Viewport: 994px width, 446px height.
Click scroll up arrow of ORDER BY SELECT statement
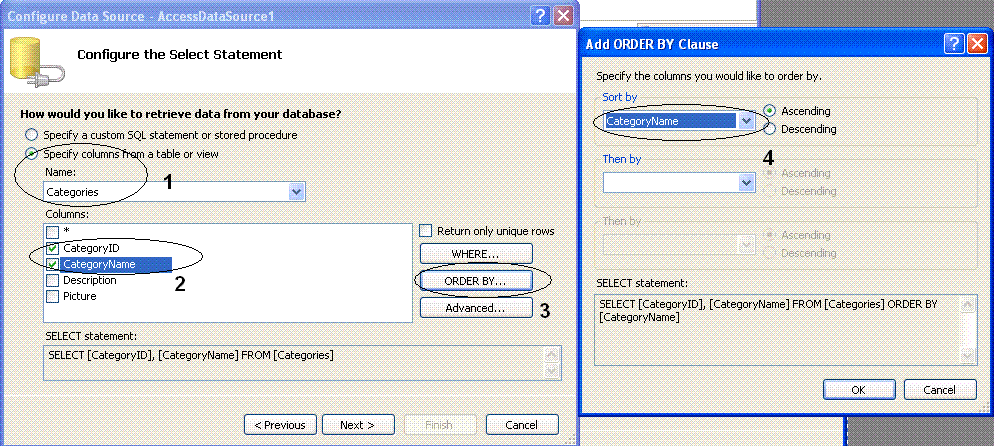coord(968,305)
